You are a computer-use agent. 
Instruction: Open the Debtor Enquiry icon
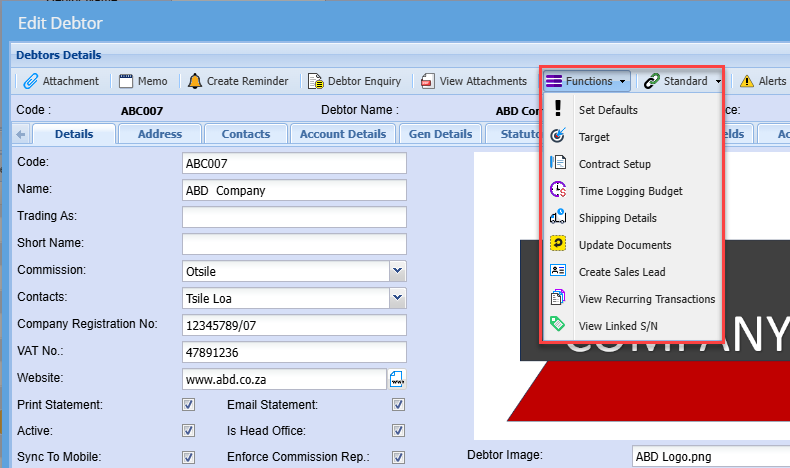coord(315,81)
